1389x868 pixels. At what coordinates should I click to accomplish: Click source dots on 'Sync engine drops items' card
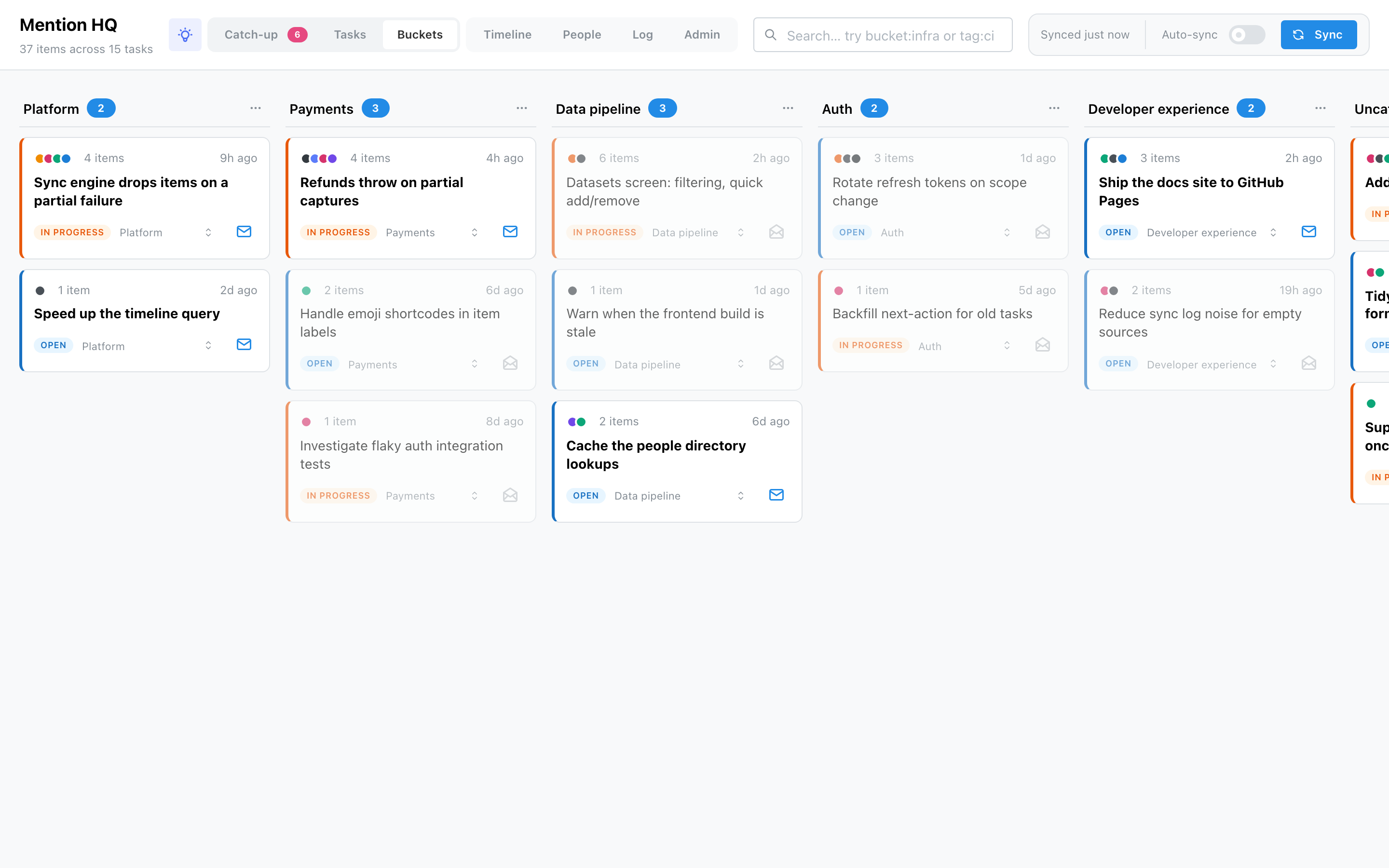click(53, 159)
